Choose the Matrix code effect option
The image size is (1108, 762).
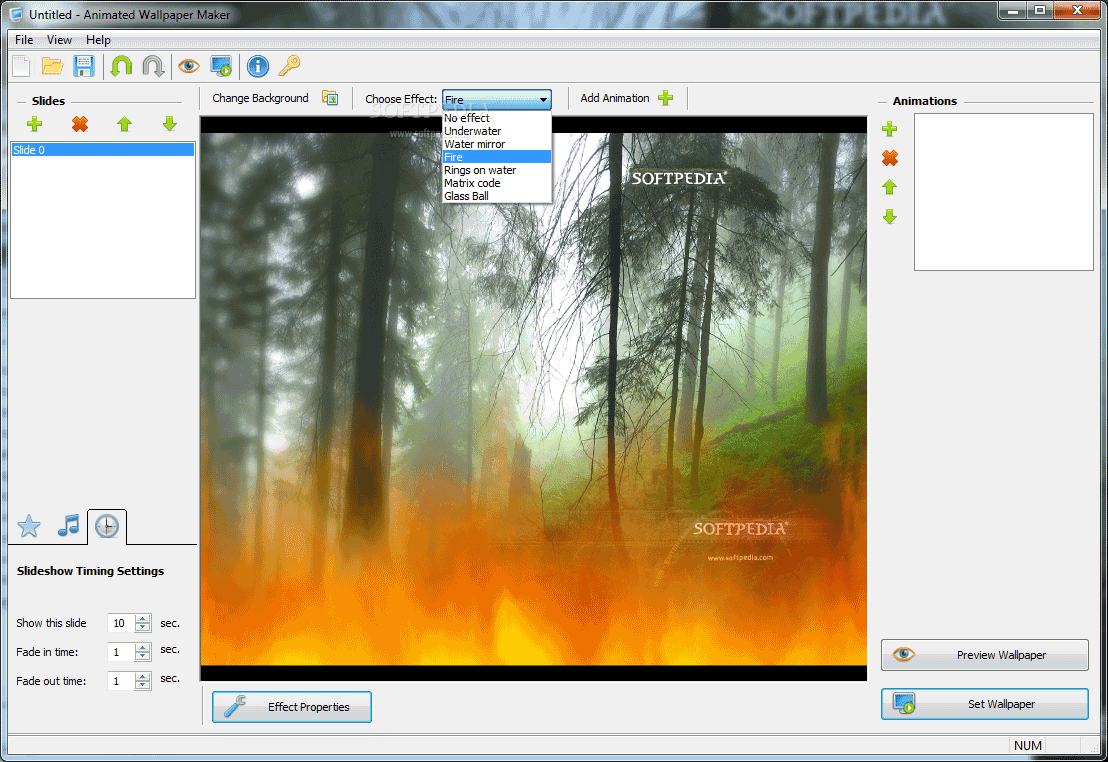click(472, 183)
